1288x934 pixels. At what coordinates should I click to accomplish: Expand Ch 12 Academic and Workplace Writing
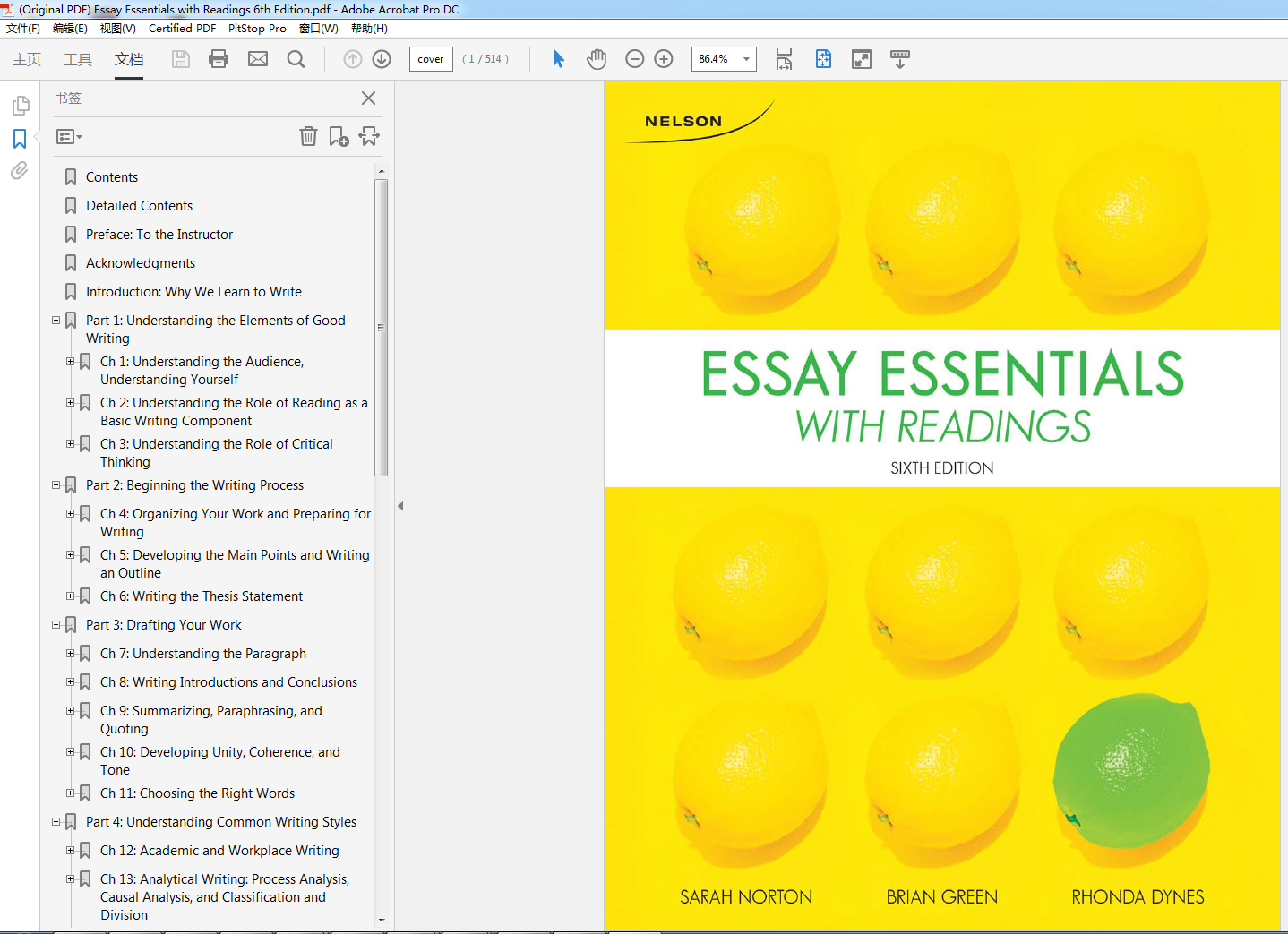tap(71, 850)
